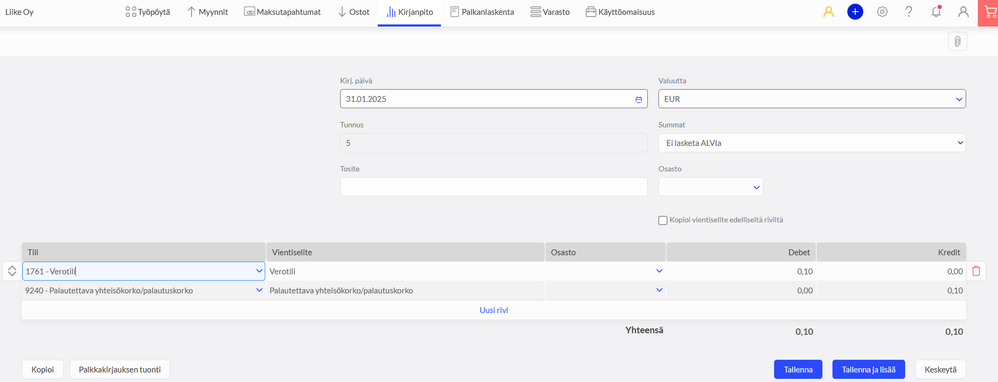998x382 pixels.
Task: Click the Kirj. päivä date field
Action: click(493, 99)
